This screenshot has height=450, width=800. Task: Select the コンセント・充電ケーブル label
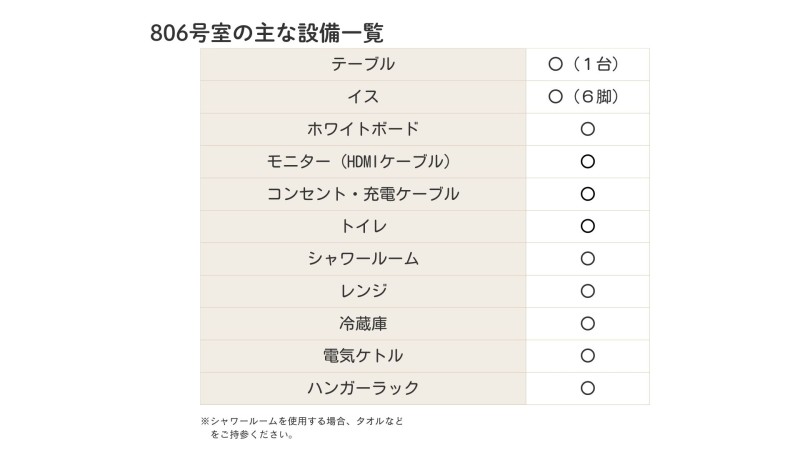coord(363,194)
